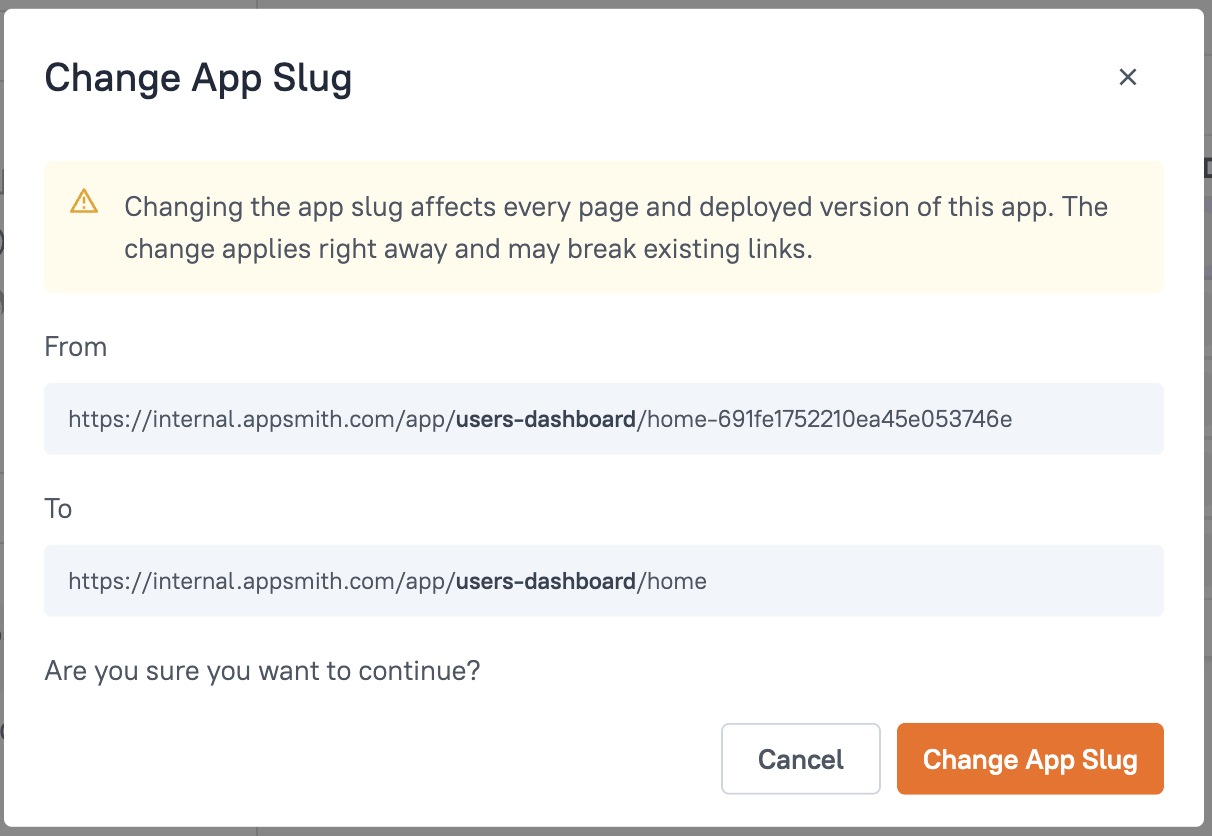The image size is (1212, 836).
Task: Confirm with the Change App Slug button
Action: tap(1029, 759)
